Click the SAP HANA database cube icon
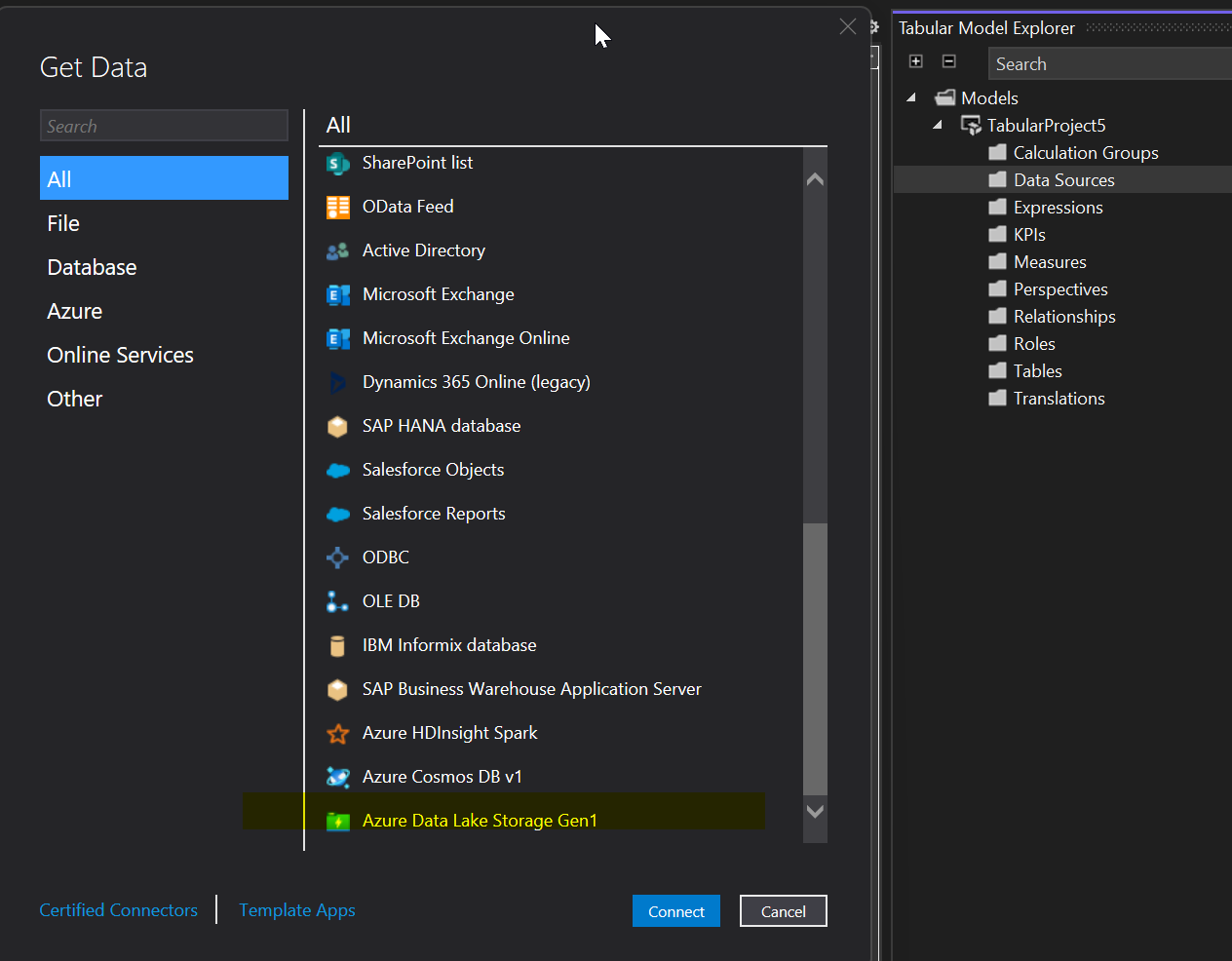The height and width of the screenshot is (961, 1232). [337, 426]
